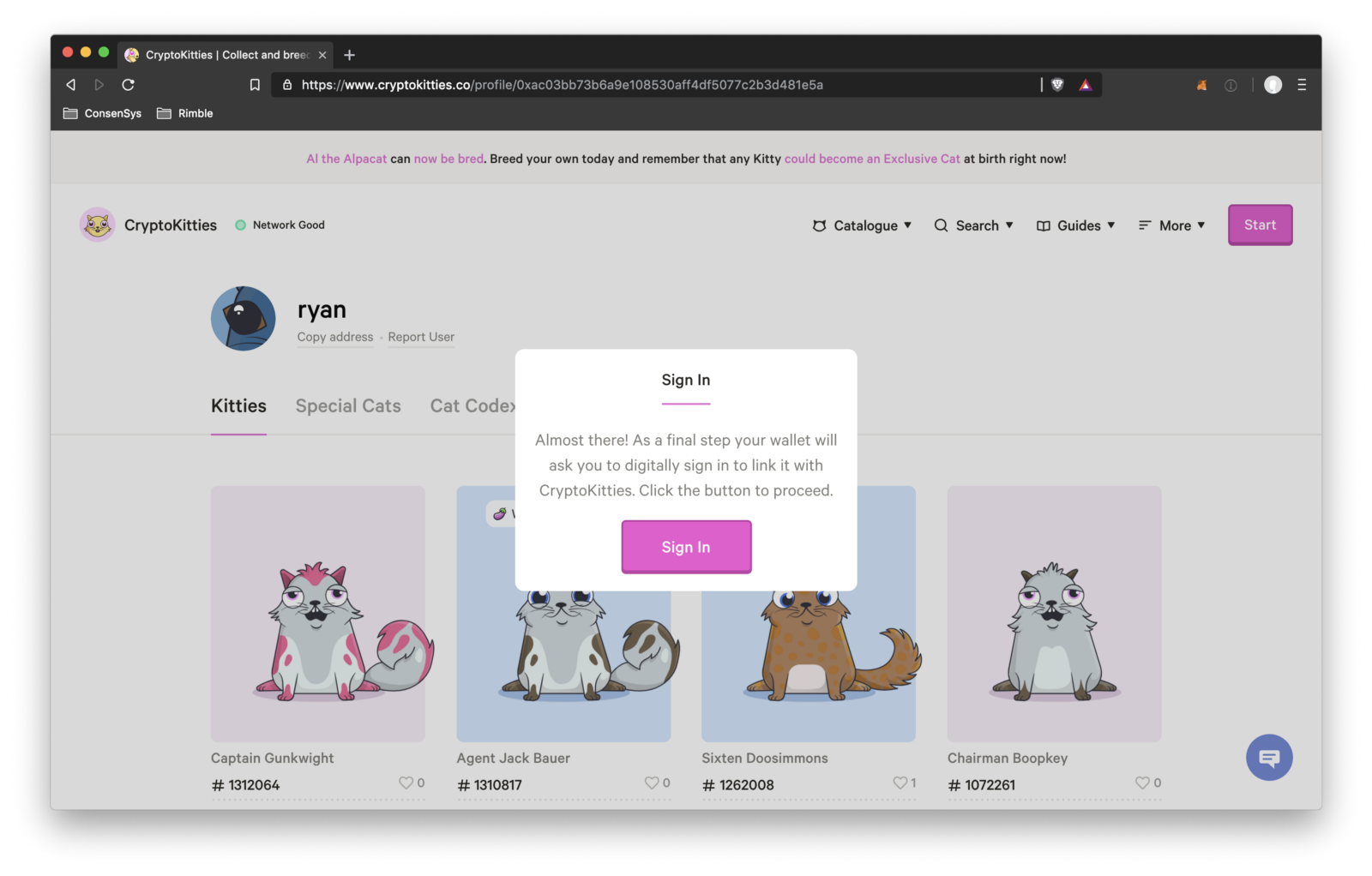1372x876 pixels.
Task: Like Chairman Boopkey with heart icon
Action: [x=1142, y=783]
